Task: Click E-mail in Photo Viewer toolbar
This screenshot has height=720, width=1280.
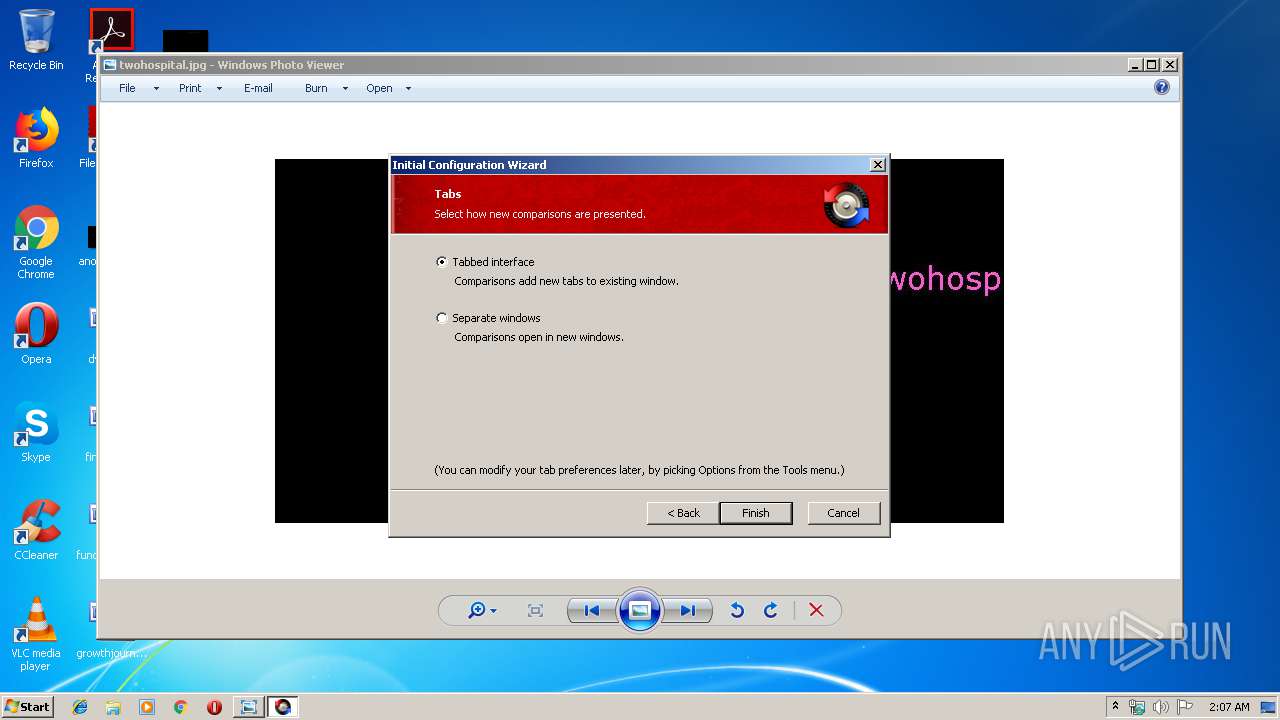Action: [258, 88]
